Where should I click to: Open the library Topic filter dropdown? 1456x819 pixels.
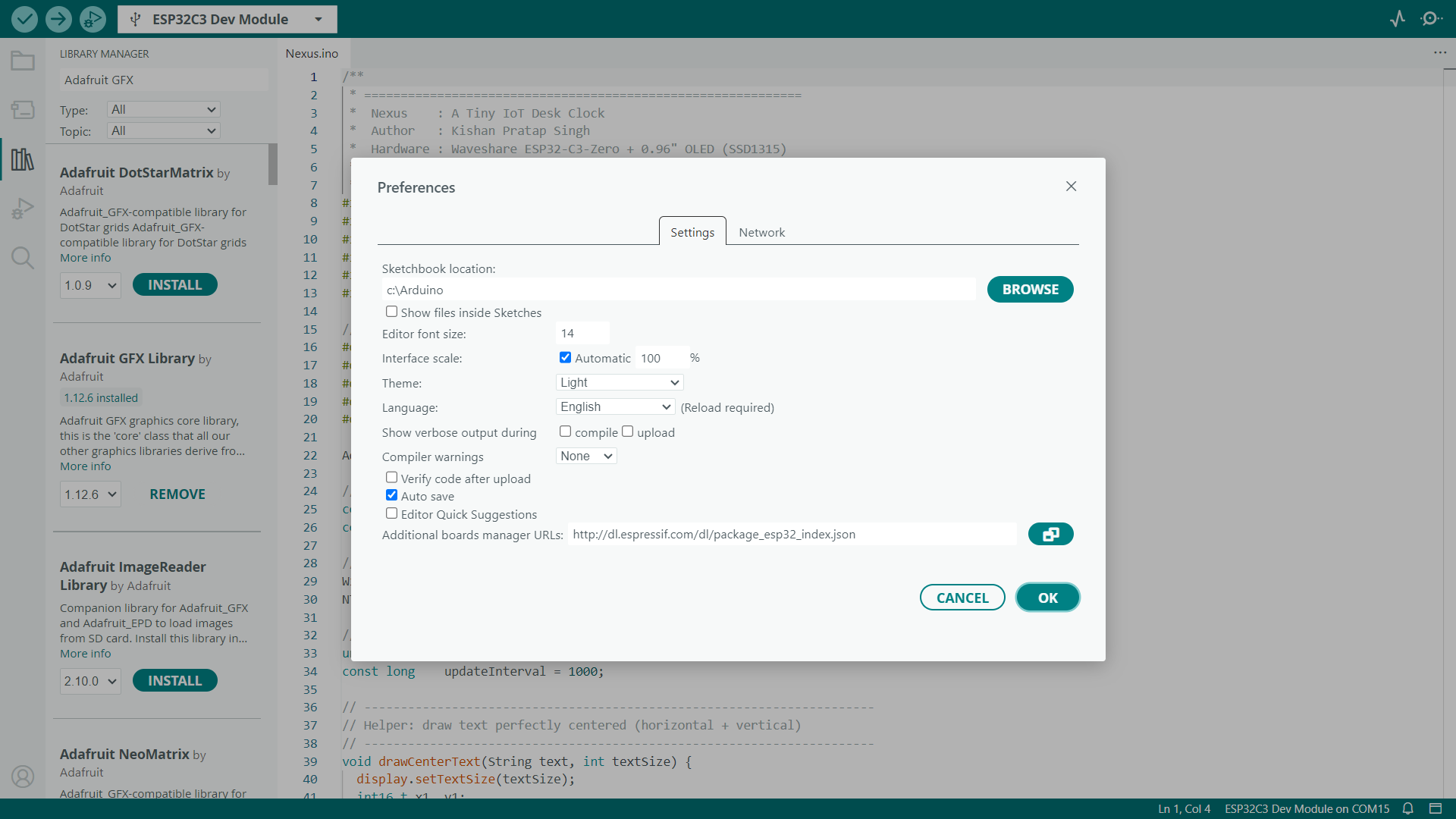pyautogui.click(x=163, y=130)
